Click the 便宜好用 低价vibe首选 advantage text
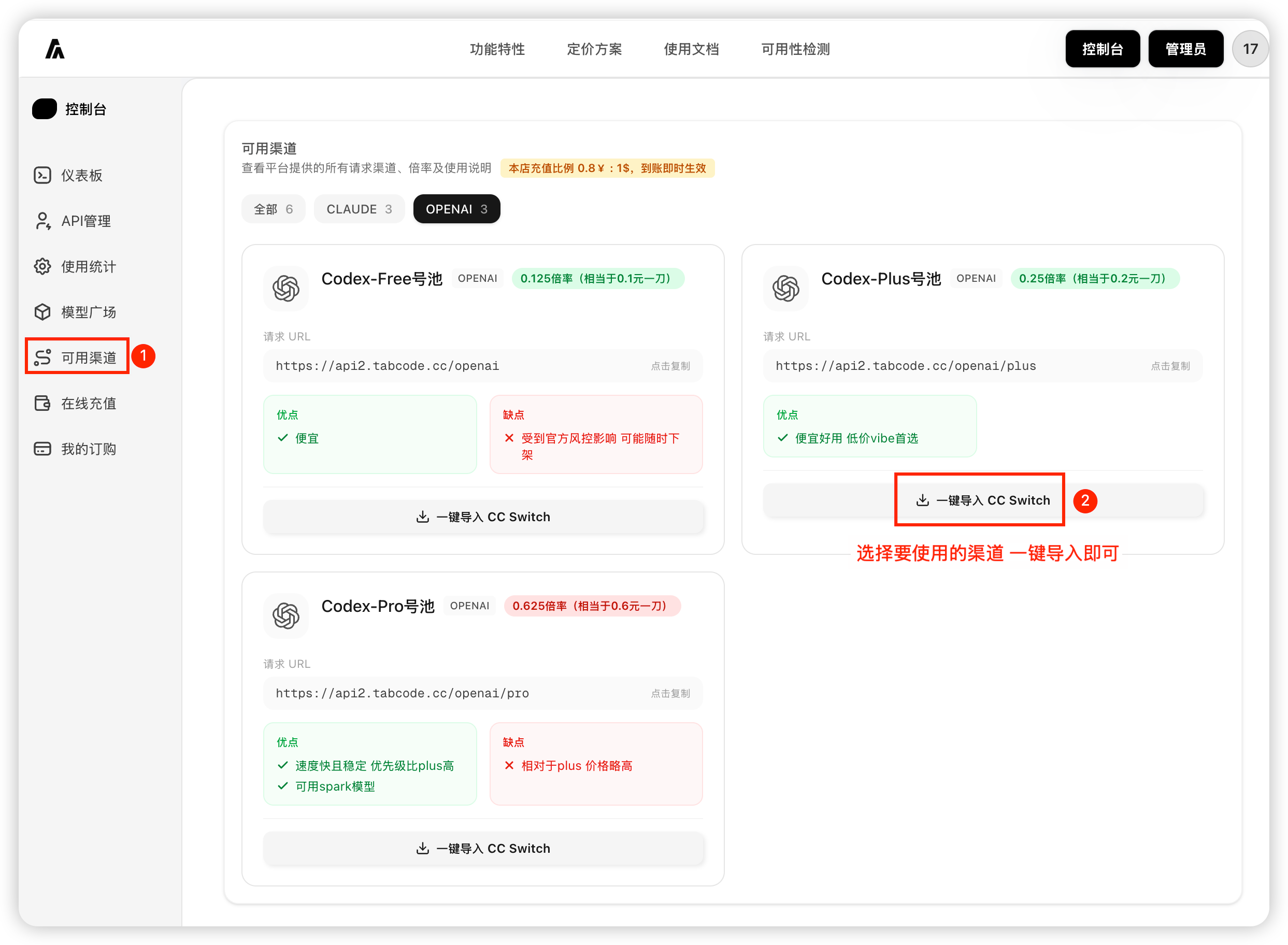The image size is (1288, 945). [x=857, y=439]
